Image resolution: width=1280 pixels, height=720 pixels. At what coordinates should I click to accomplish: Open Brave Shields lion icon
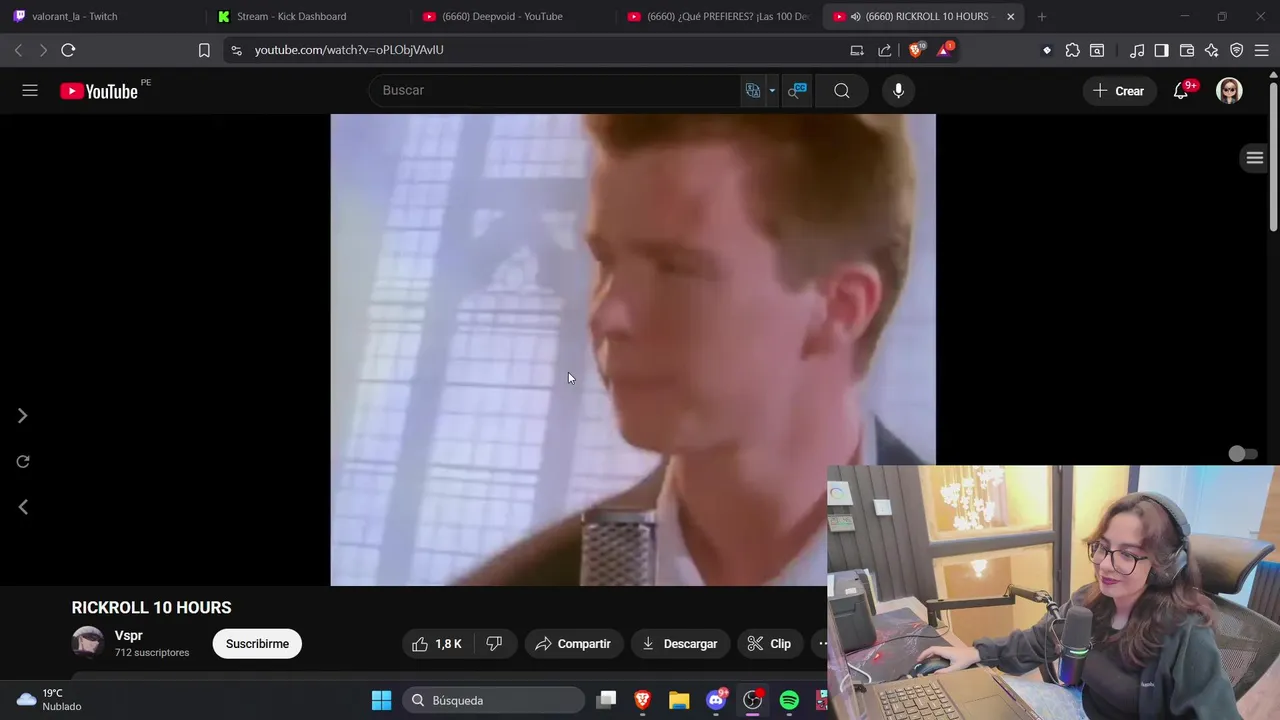click(x=915, y=50)
